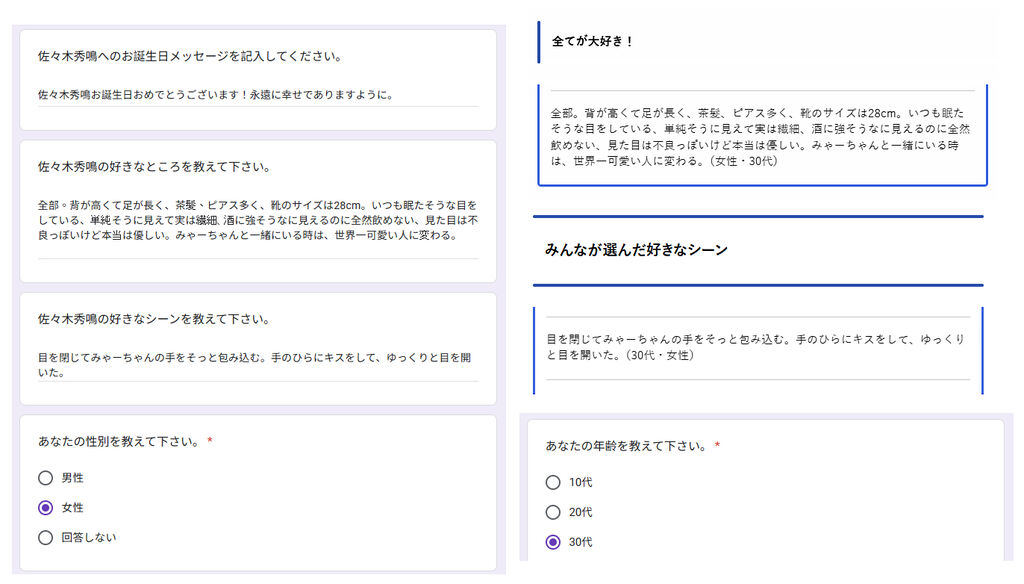Click the scene quote ending with（30代・女性）

point(757,347)
